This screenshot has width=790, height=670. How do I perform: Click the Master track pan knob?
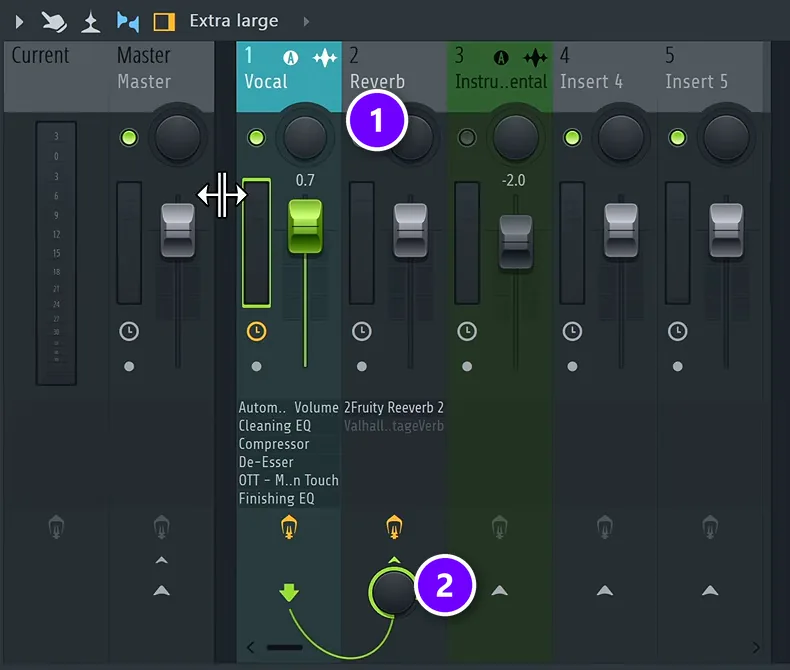pos(177,137)
